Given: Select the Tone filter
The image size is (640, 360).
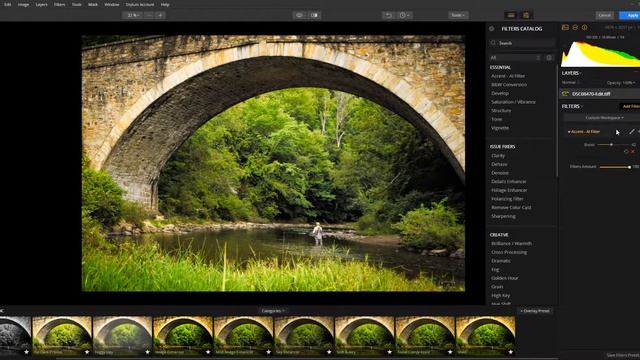Looking at the screenshot, I should click(496, 119).
